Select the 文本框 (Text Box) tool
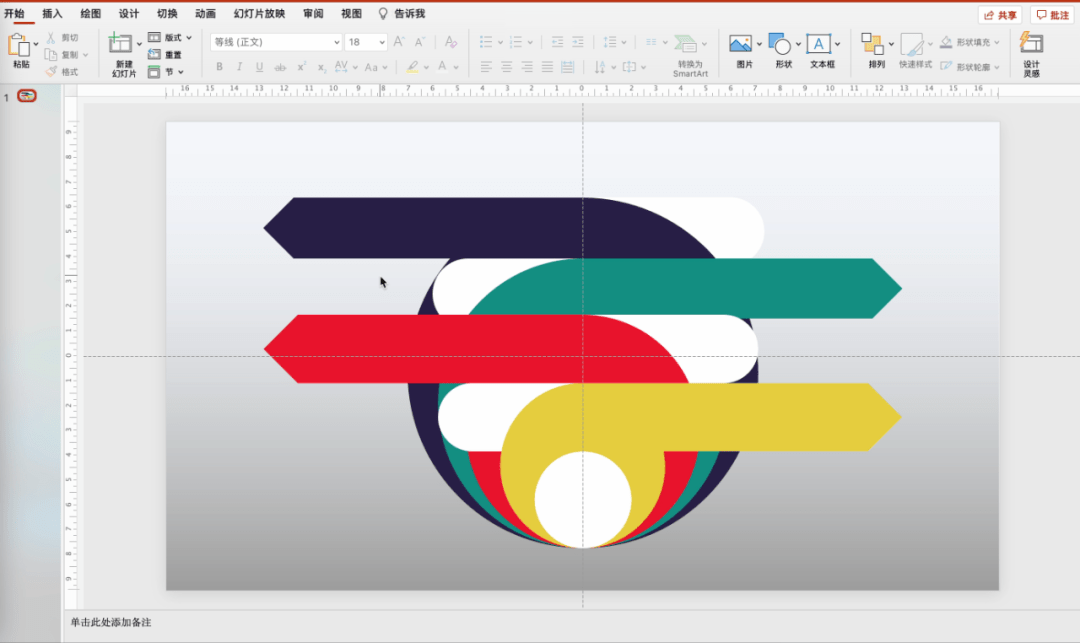Screen dimensions: 1080x643 [819, 44]
